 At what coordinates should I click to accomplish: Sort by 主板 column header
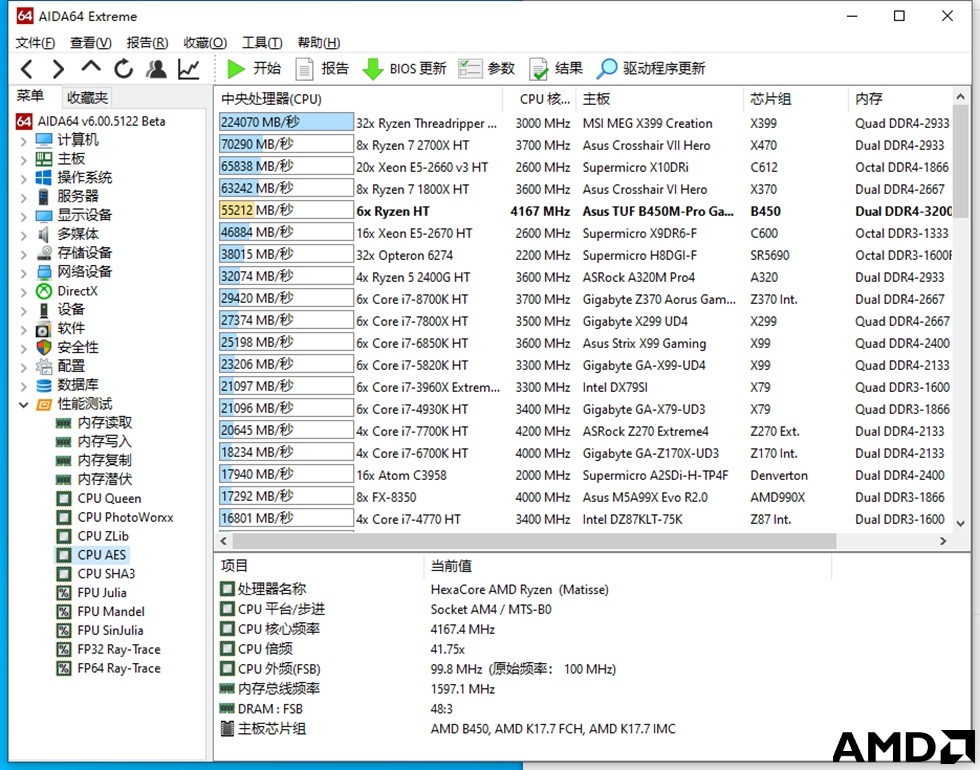(x=660, y=99)
